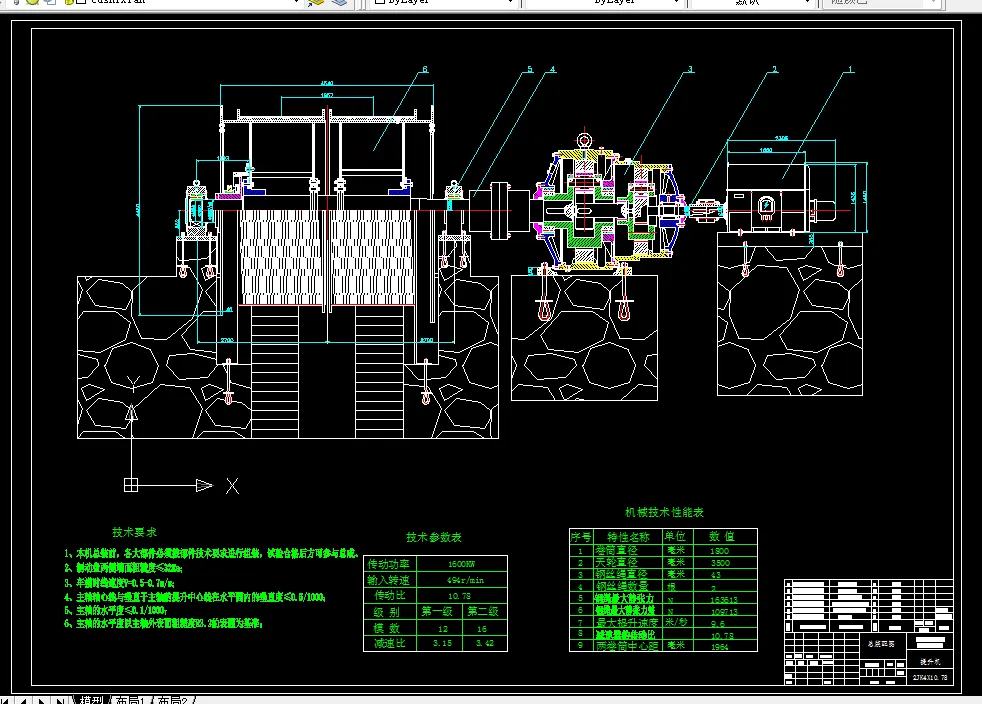Image resolution: width=982 pixels, height=704 pixels.
Task: Switch to the 布局1 layout tab
Action: click(x=130, y=700)
